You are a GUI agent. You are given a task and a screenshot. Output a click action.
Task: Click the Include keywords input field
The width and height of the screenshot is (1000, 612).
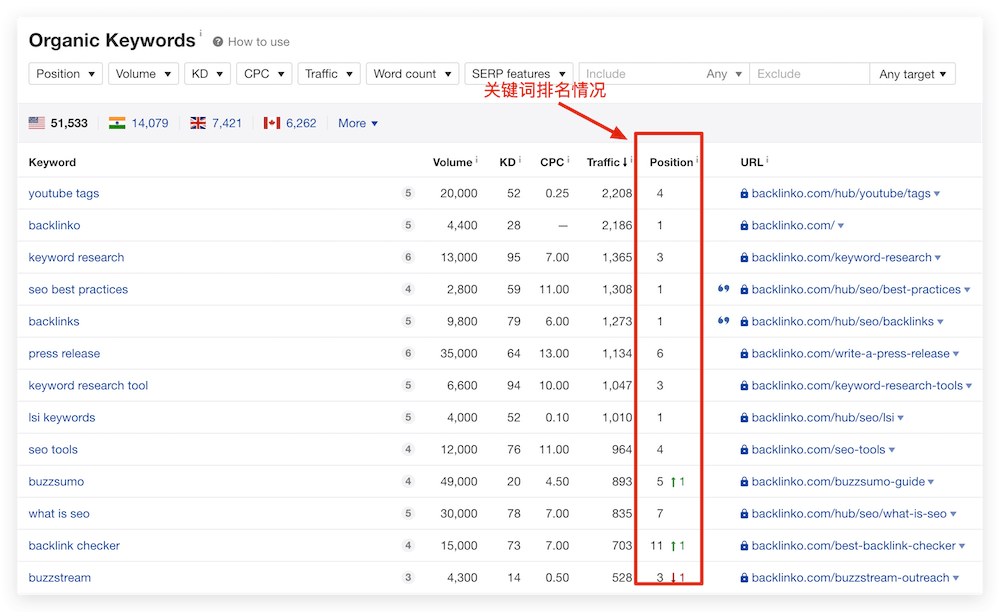click(x=640, y=74)
